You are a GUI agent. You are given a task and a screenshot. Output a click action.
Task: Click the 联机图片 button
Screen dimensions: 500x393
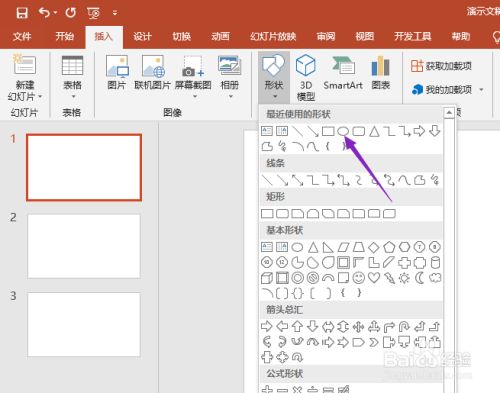(x=153, y=73)
